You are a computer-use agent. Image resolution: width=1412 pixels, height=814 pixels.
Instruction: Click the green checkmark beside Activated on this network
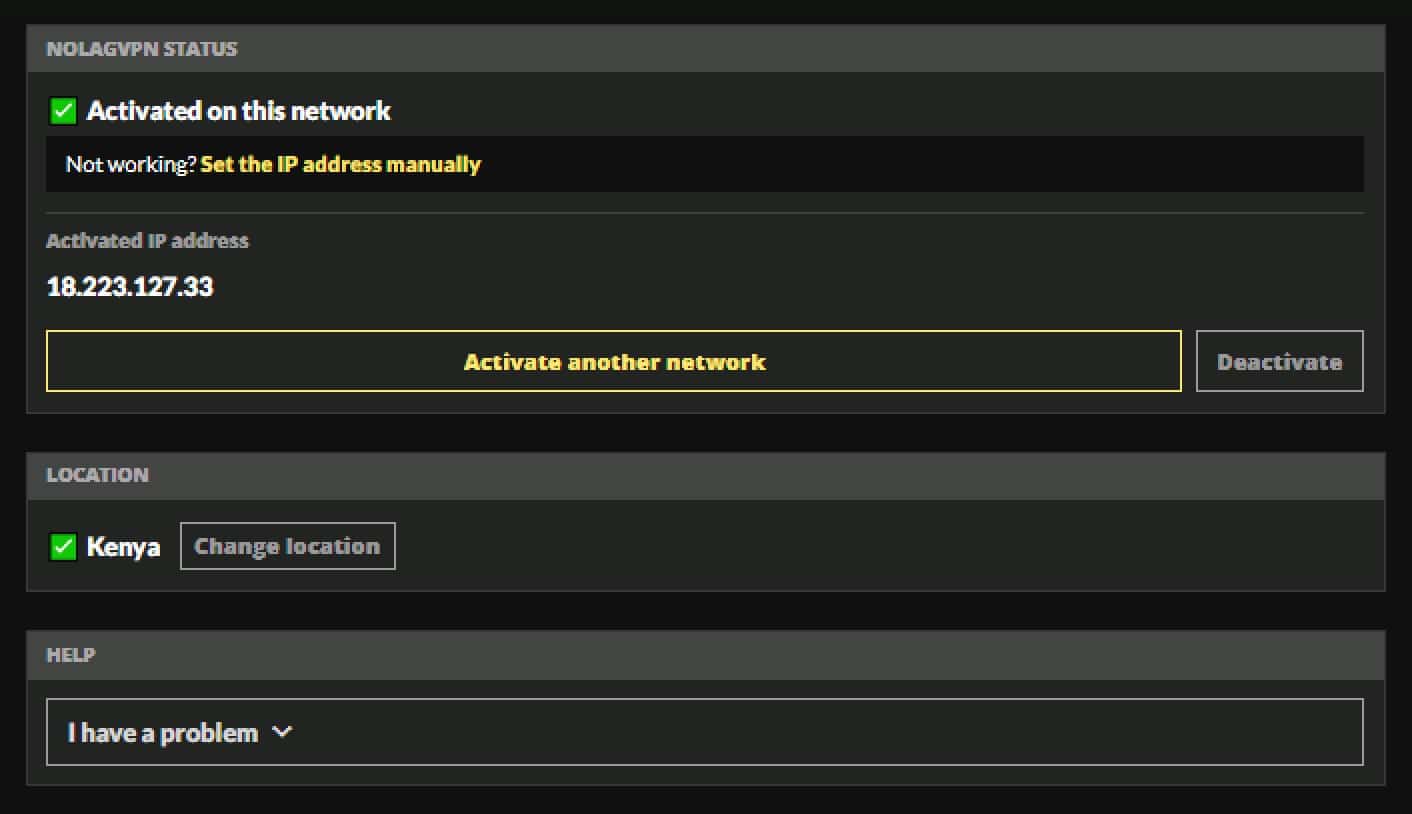(63, 110)
